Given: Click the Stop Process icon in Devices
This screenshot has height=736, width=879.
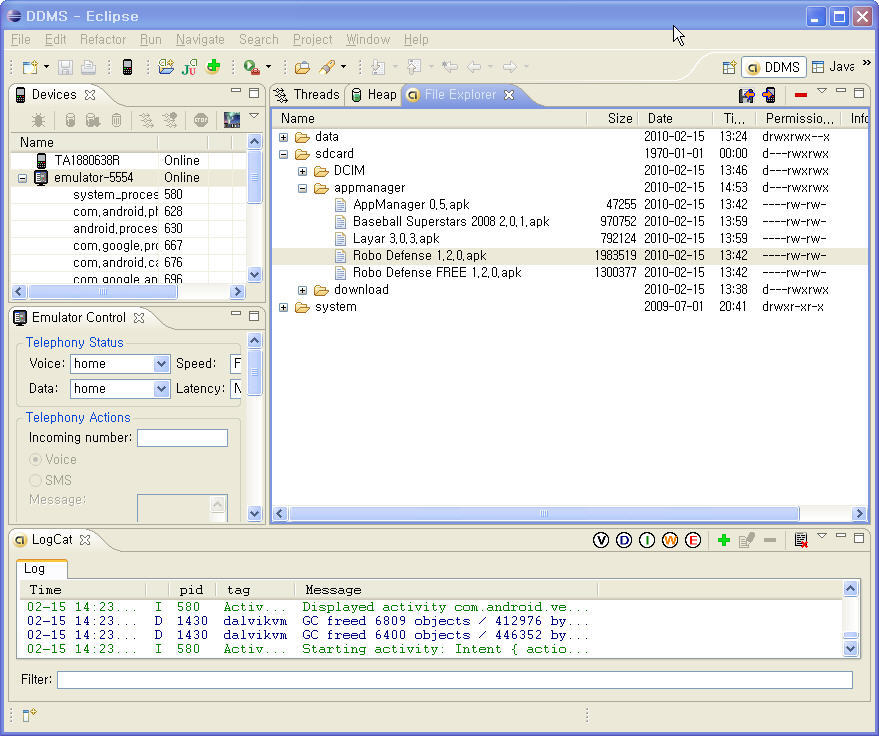Looking at the screenshot, I should [201, 119].
